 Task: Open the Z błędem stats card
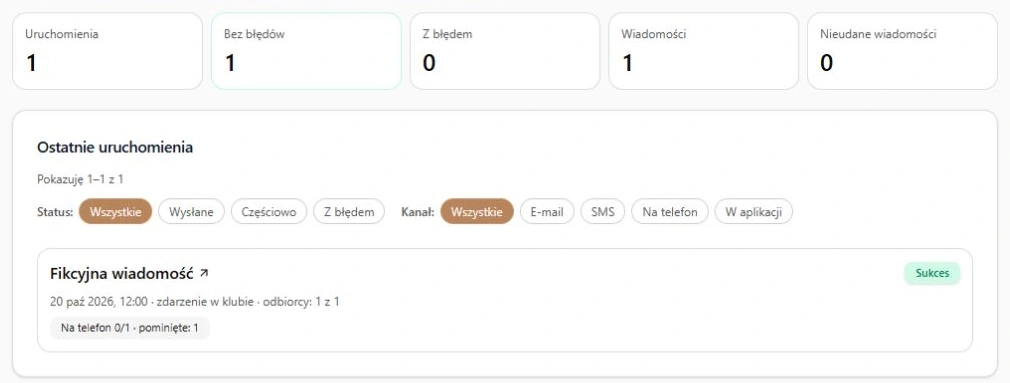pos(505,51)
